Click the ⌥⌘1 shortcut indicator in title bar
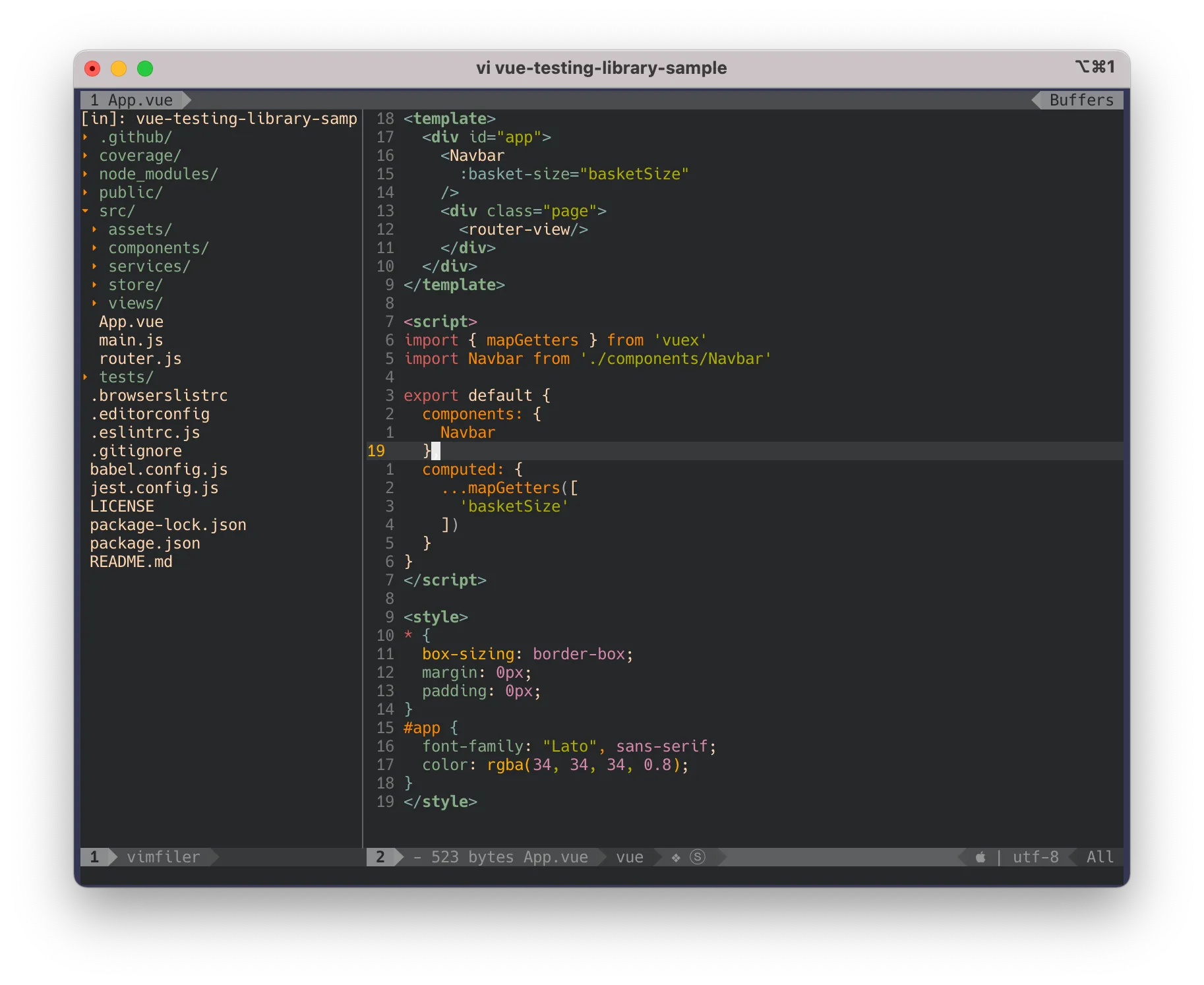Image resolution: width=1204 pixels, height=985 pixels. click(x=1095, y=67)
